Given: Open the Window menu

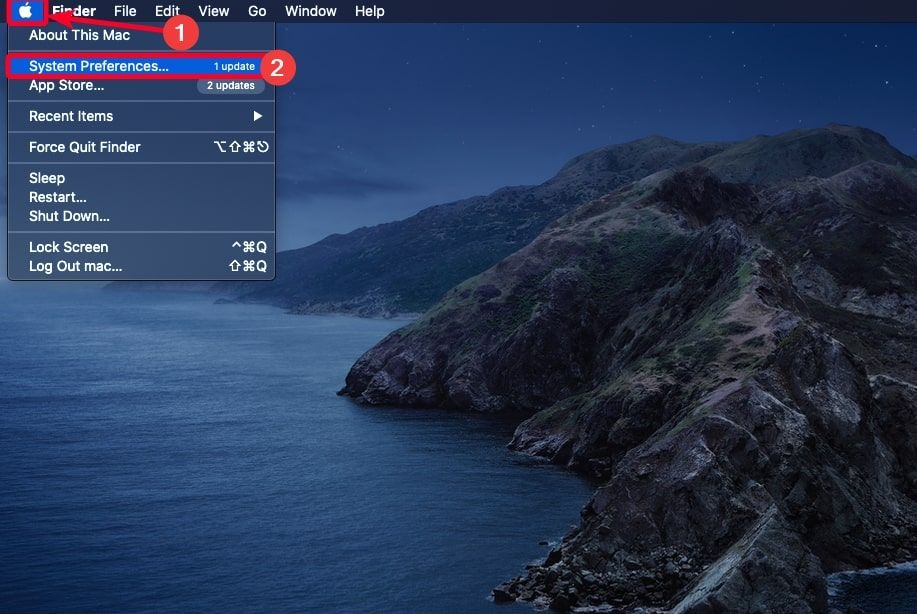Looking at the screenshot, I should tap(310, 11).
